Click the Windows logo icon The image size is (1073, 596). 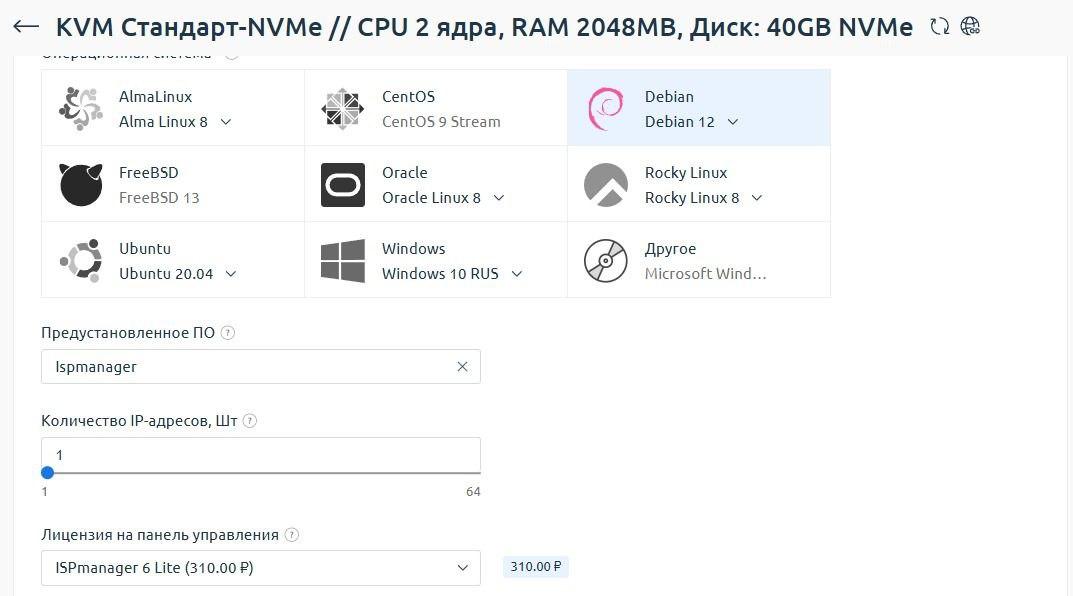click(343, 260)
